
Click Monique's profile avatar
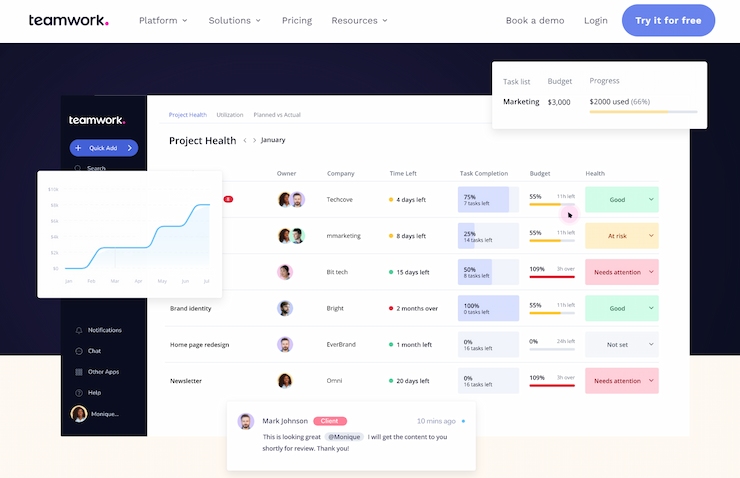[79, 414]
